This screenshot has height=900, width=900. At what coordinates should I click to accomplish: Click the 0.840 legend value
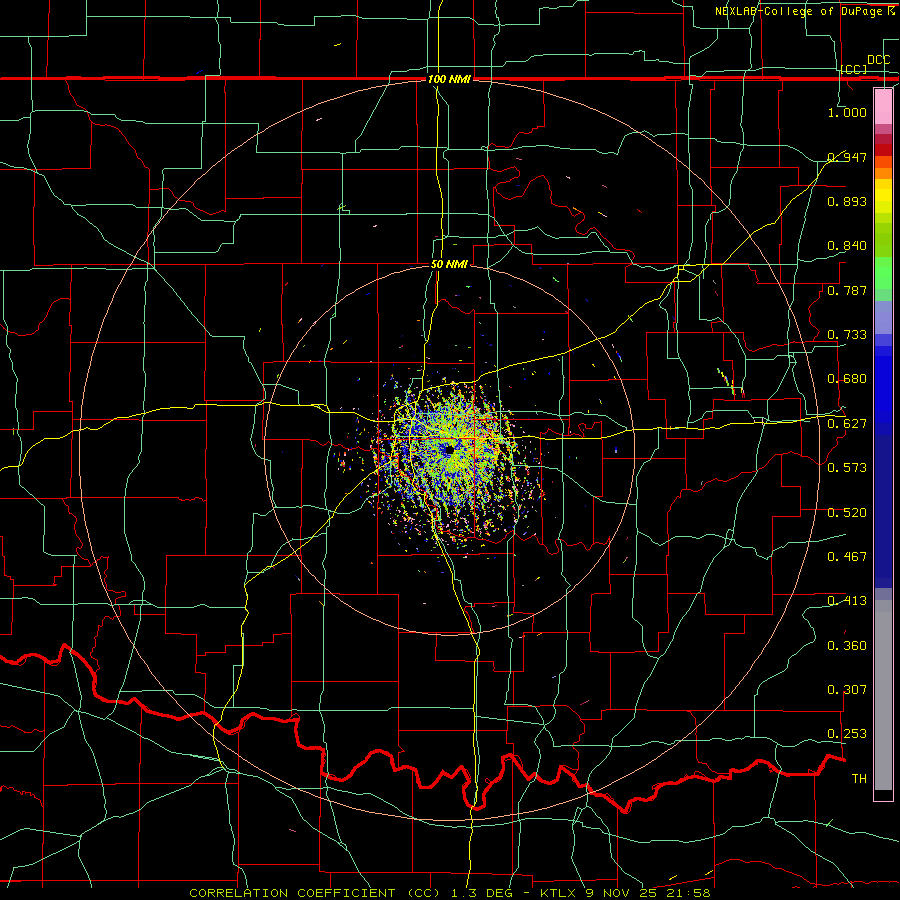click(847, 246)
